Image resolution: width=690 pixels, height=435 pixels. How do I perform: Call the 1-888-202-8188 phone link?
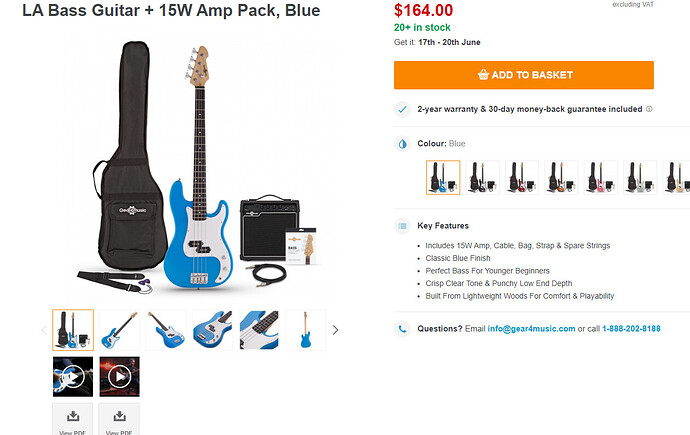pos(631,329)
